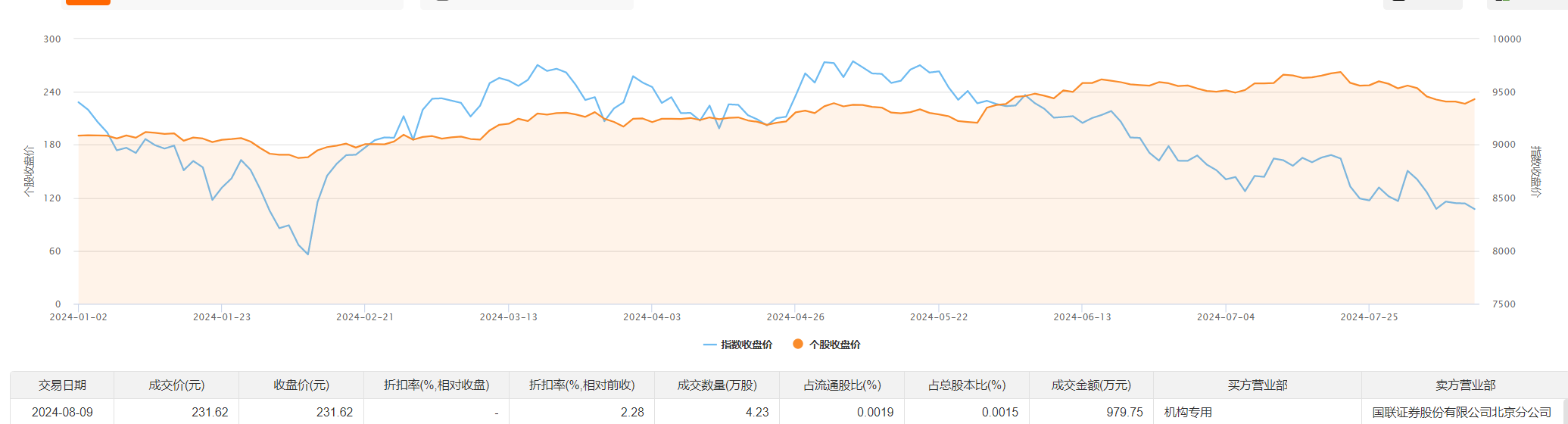Click the orange active tab at top left
The height and width of the screenshot is (424, 1568).
(x=88, y=2)
